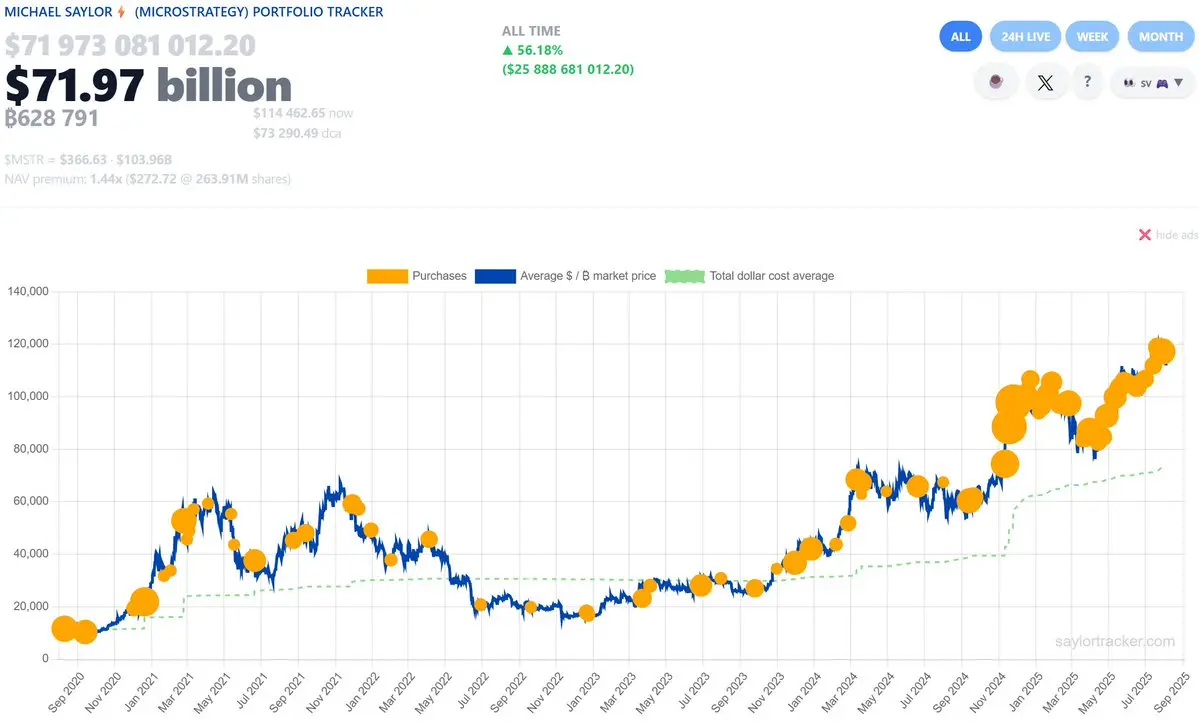Click the red X hide ads icon
Viewport: 1199px width, 725px height.
tap(1145, 235)
